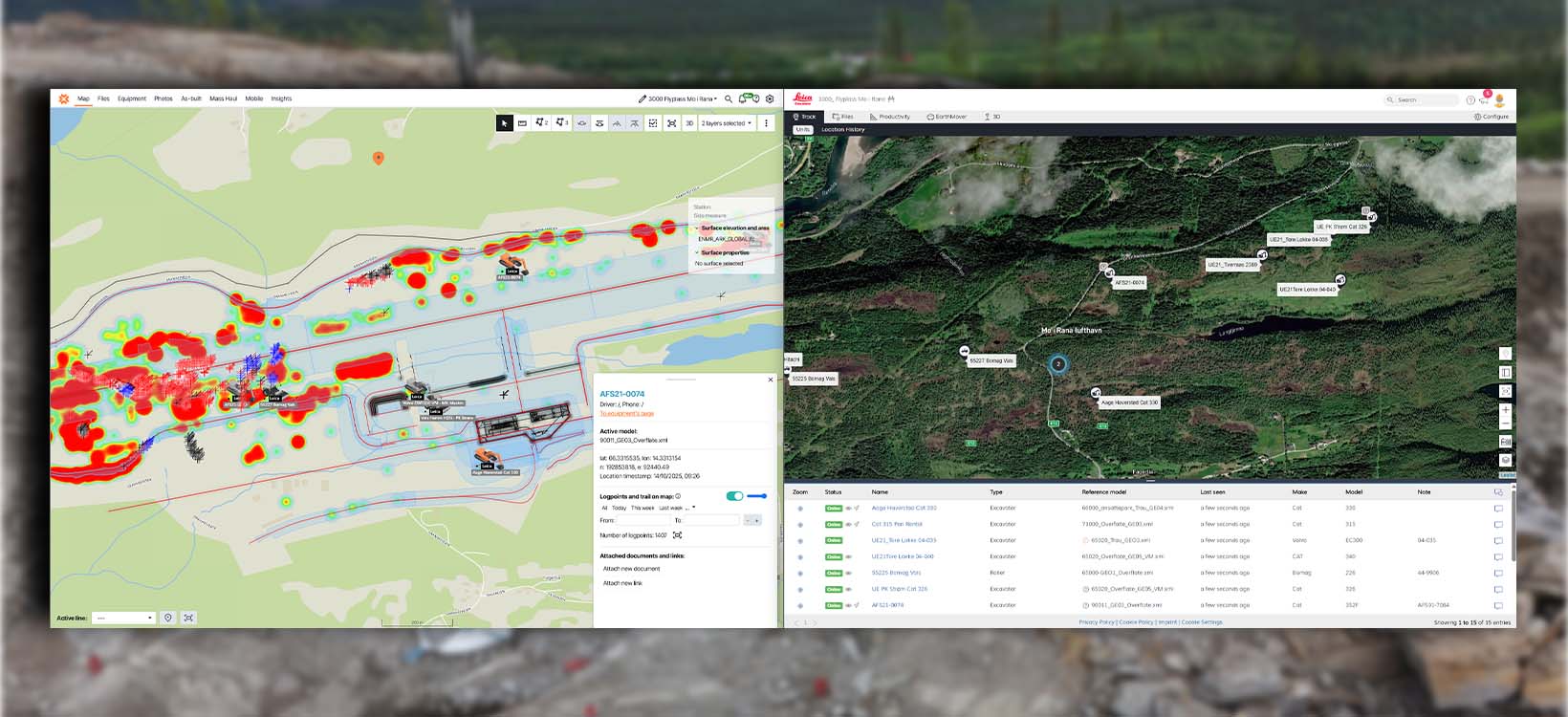Open the search magnifier in left app header
This screenshot has width=1568, height=717.
point(729,98)
